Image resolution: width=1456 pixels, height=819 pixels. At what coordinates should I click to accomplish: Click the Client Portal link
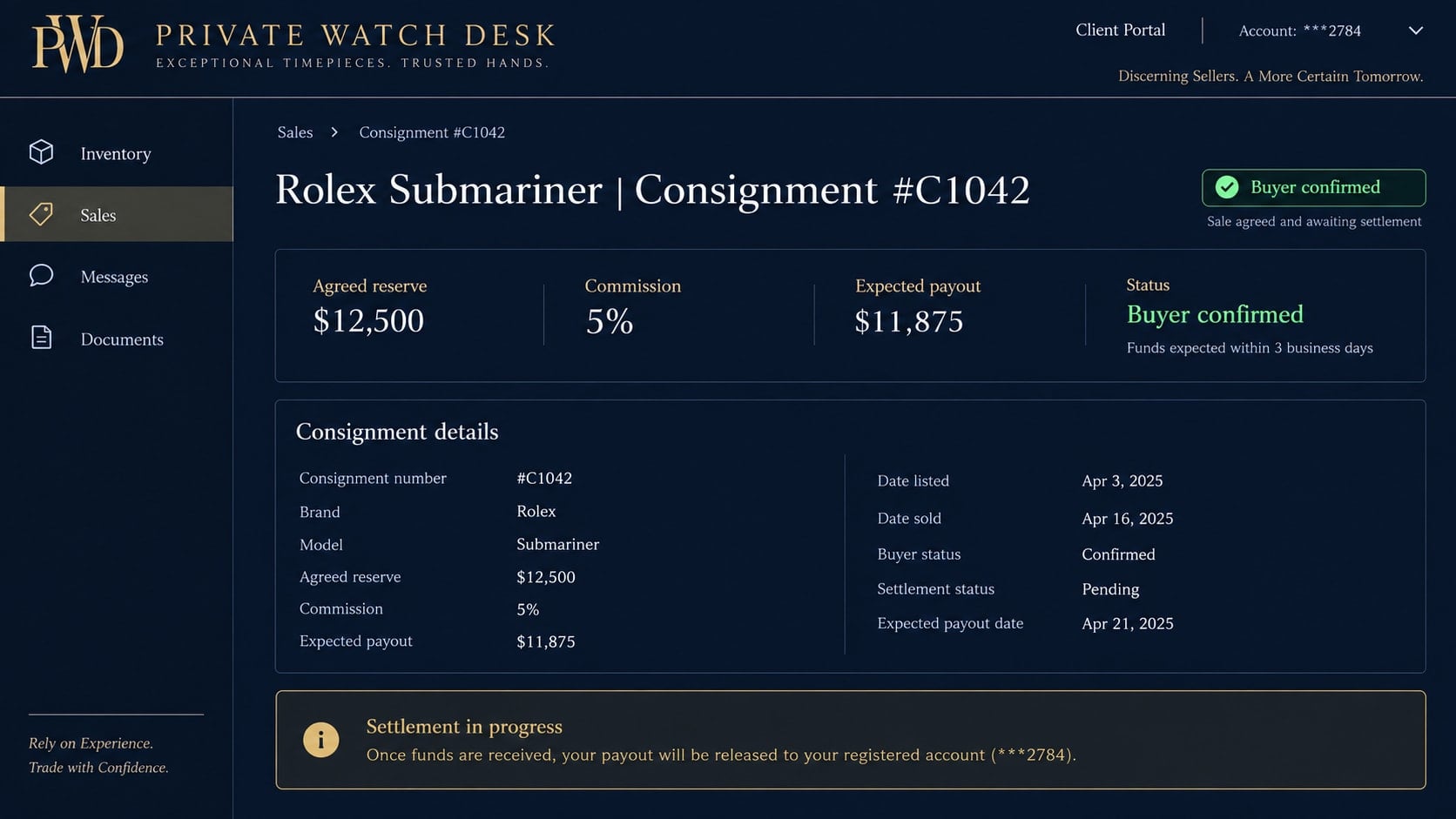pyautogui.click(x=1120, y=30)
